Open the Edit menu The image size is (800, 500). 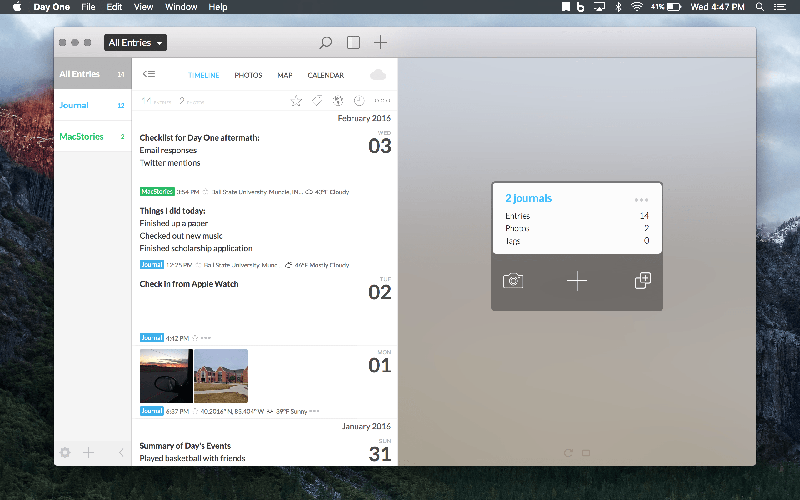[114, 7]
